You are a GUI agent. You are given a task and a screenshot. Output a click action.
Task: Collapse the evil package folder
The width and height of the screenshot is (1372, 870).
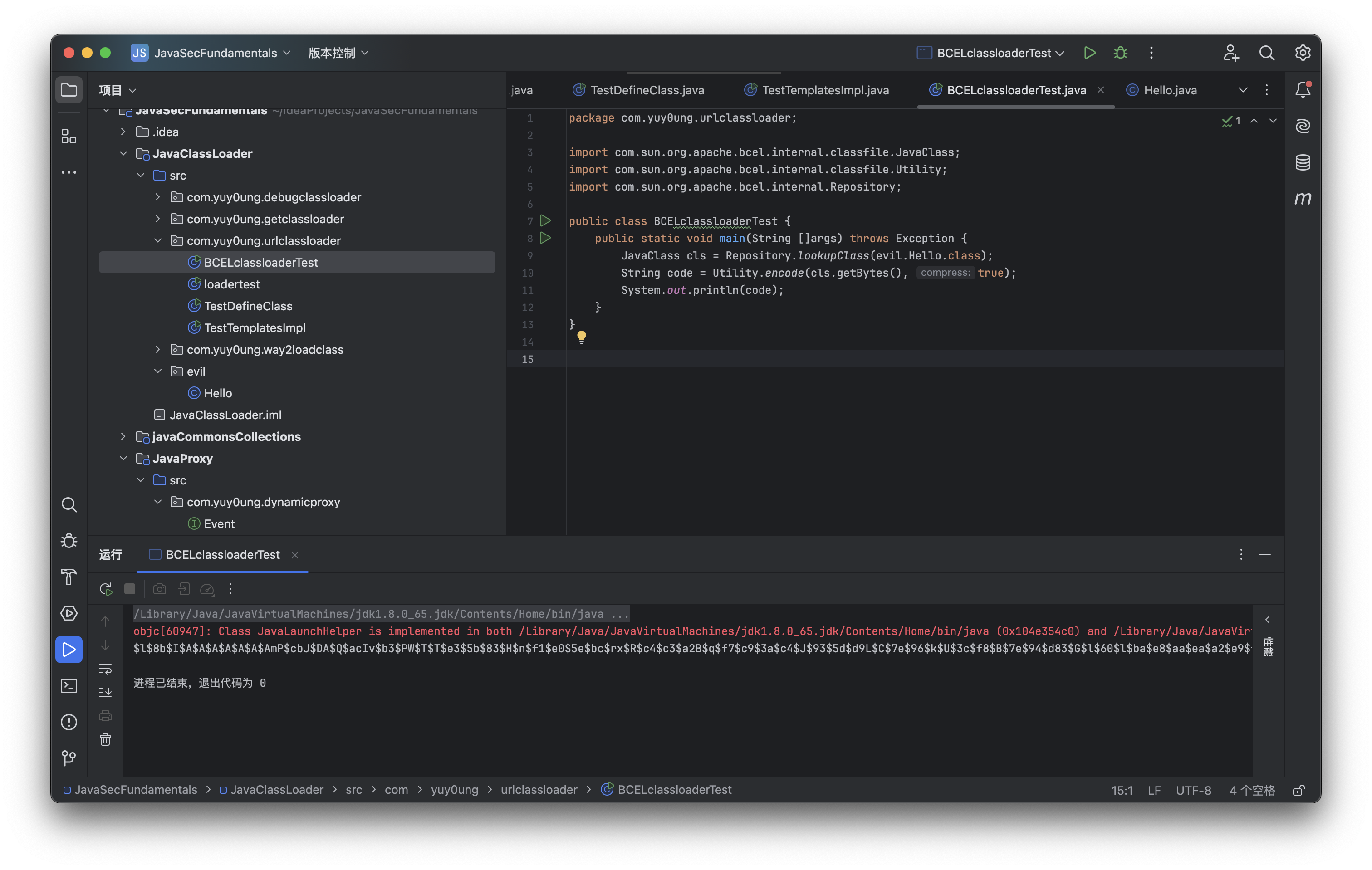pyautogui.click(x=158, y=371)
